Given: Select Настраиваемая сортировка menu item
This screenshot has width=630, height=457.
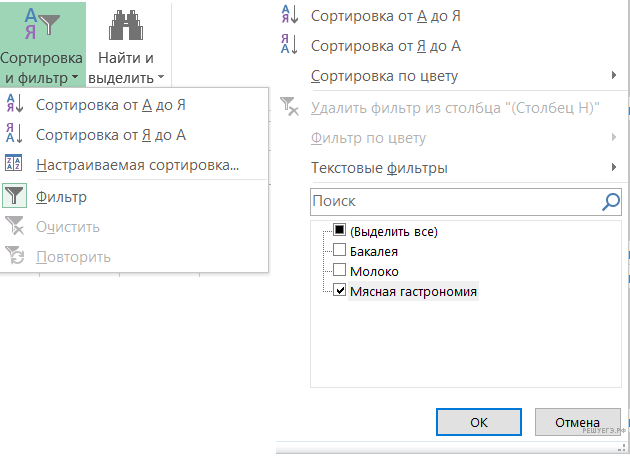Looking at the screenshot, I should [x=137, y=166].
